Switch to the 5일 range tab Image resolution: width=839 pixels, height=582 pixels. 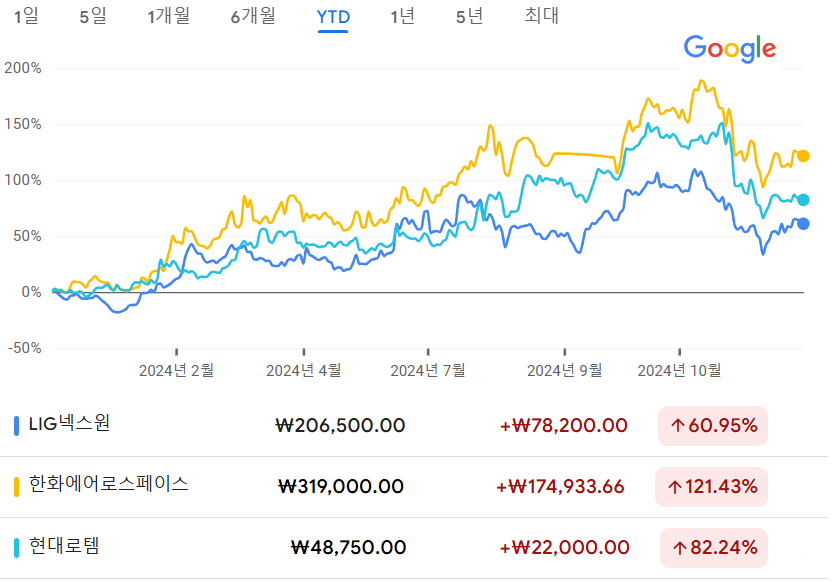pyautogui.click(x=93, y=16)
